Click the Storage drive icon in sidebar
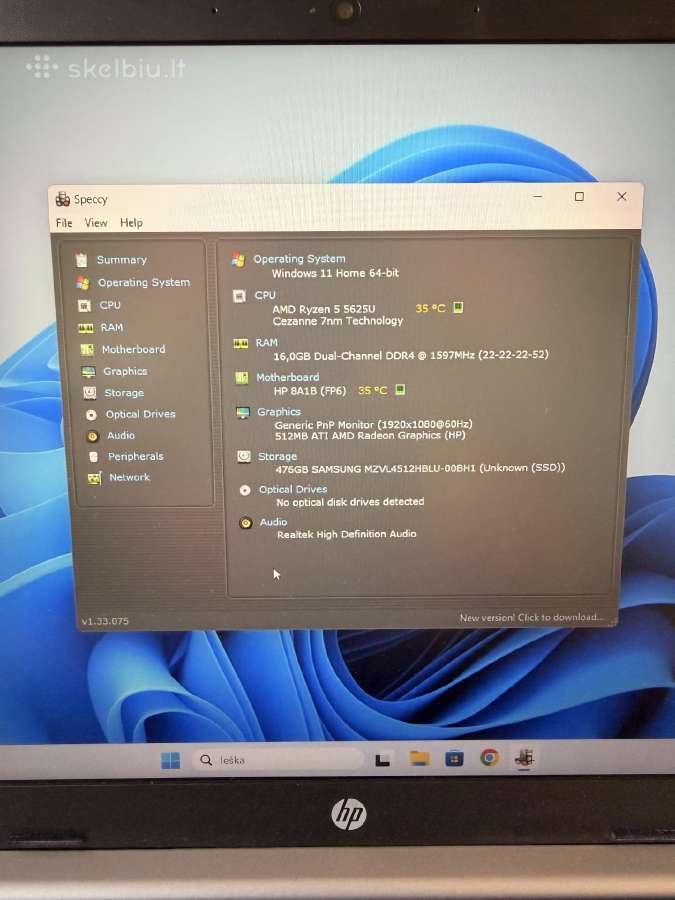This screenshot has width=675, height=900. (x=90, y=393)
